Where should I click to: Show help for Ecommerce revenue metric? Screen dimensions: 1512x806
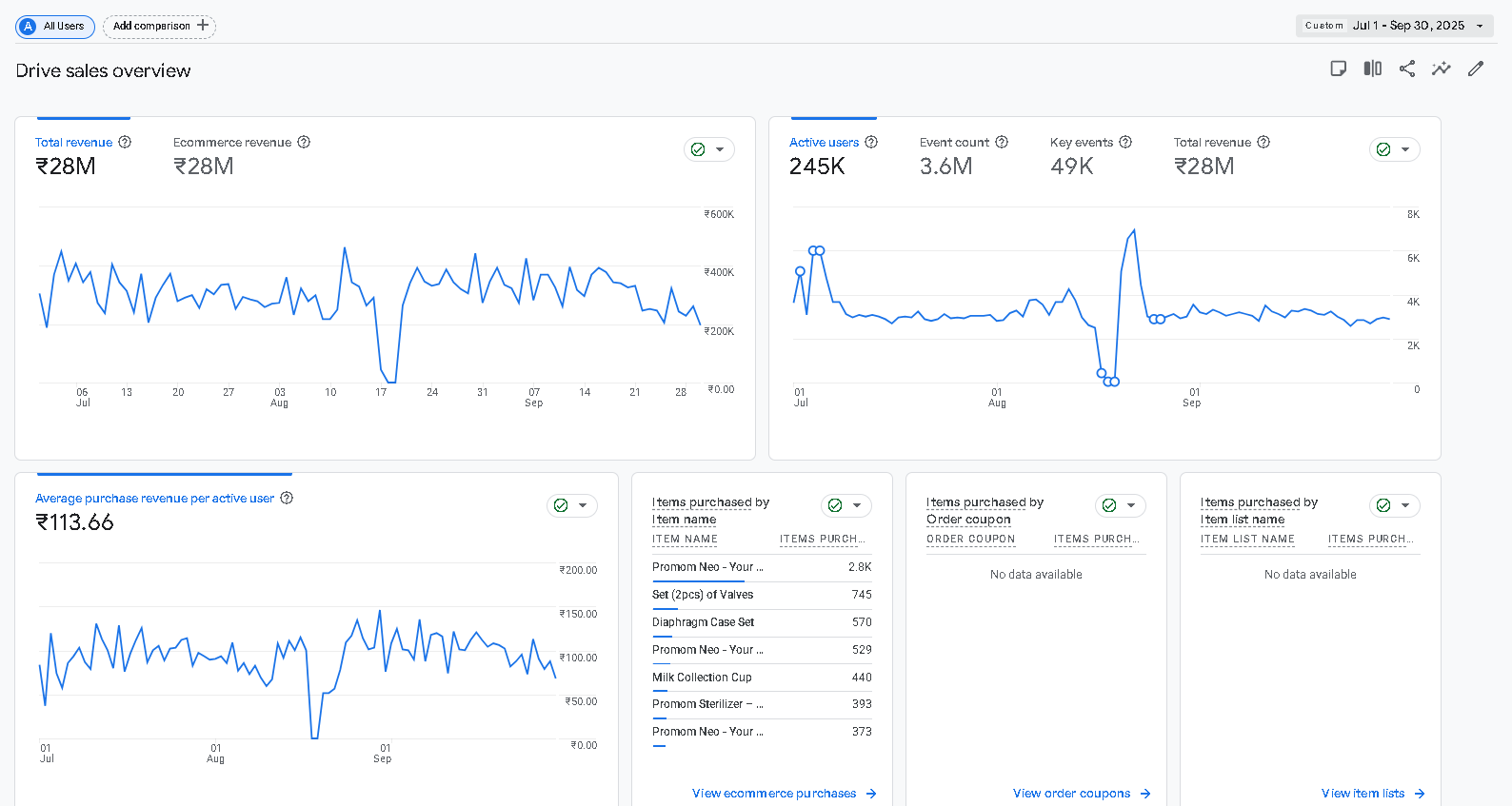[304, 142]
